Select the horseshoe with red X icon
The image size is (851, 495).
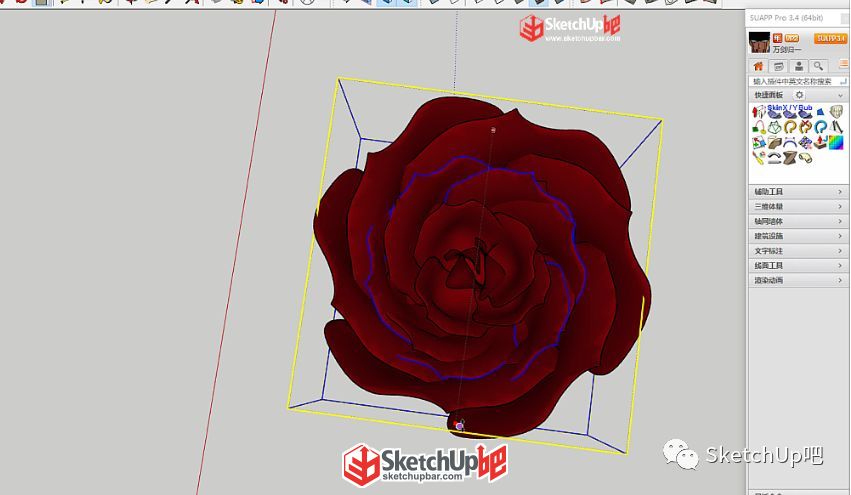click(805, 128)
